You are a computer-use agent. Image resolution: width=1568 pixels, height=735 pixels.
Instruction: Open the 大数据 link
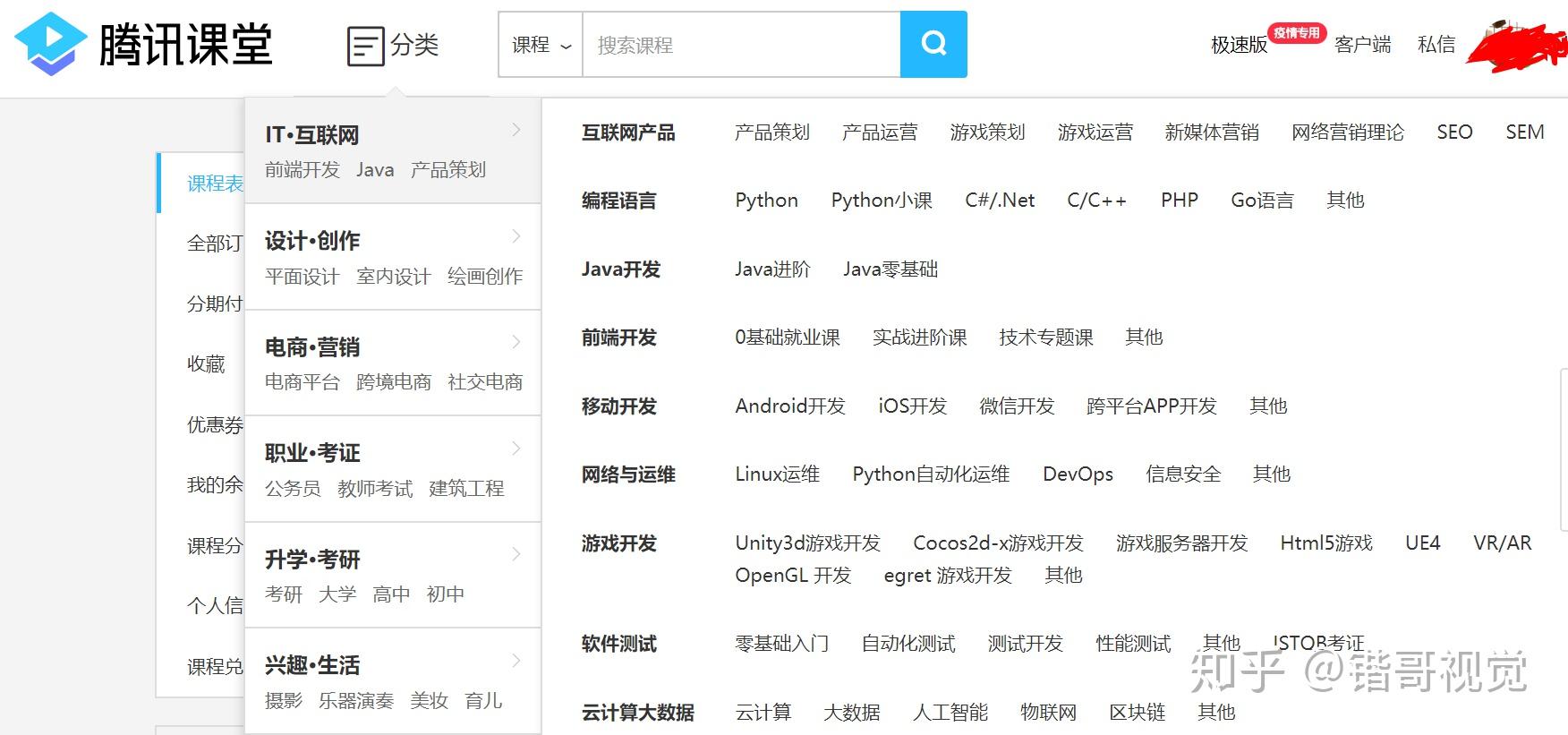click(852, 713)
